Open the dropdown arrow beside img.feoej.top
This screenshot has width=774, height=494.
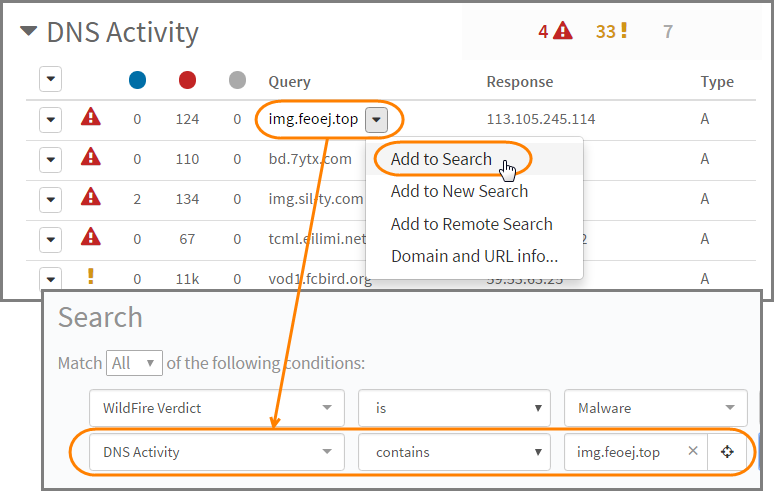coord(376,120)
